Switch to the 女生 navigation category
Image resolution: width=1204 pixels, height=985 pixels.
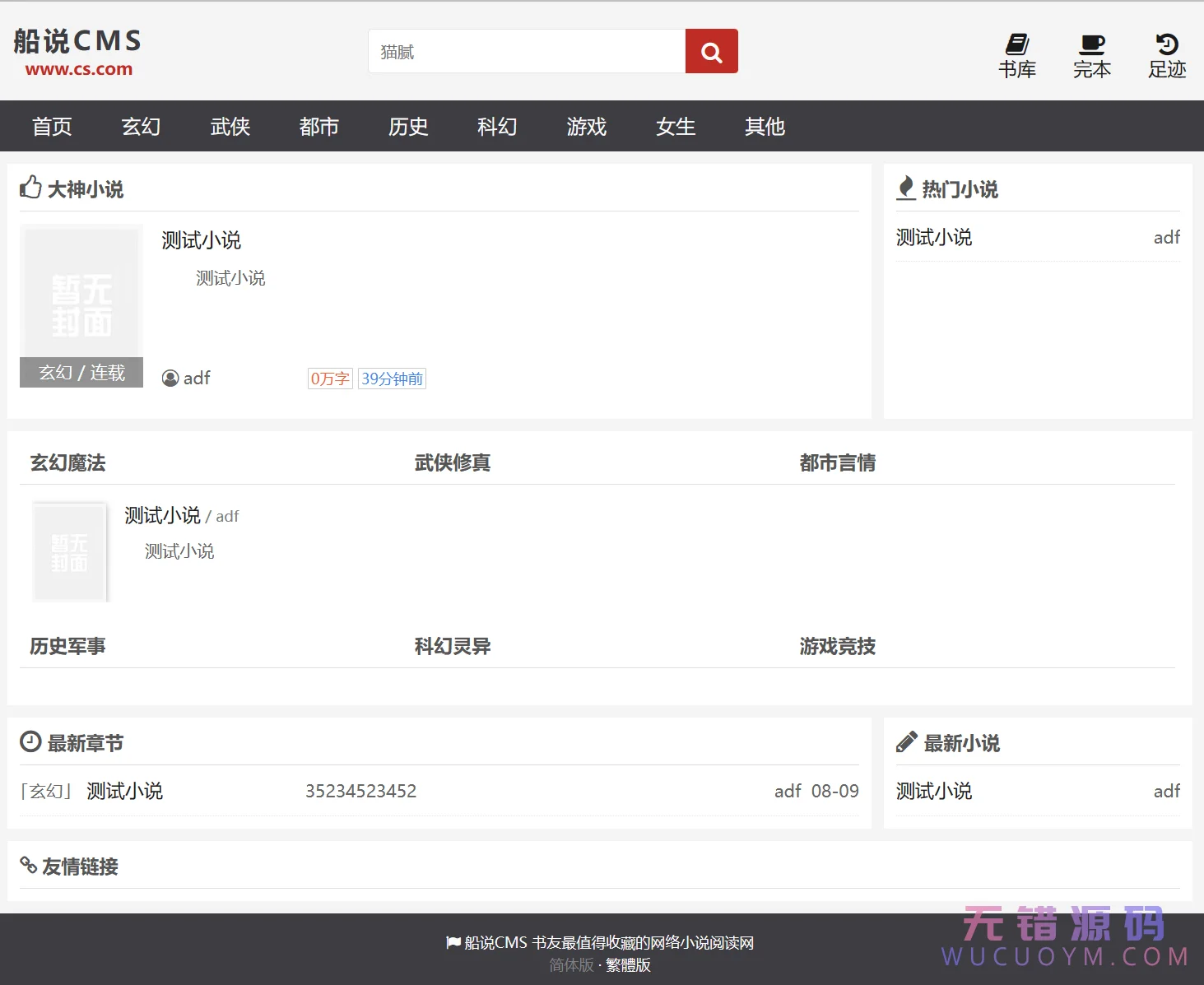pyautogui.click(x=676, y=127)
